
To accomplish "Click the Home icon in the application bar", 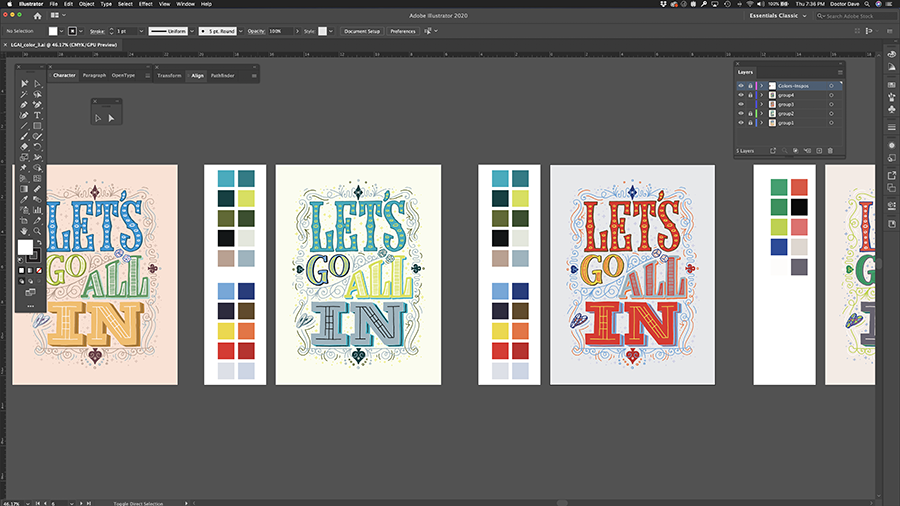I will [x=37, y=15].
